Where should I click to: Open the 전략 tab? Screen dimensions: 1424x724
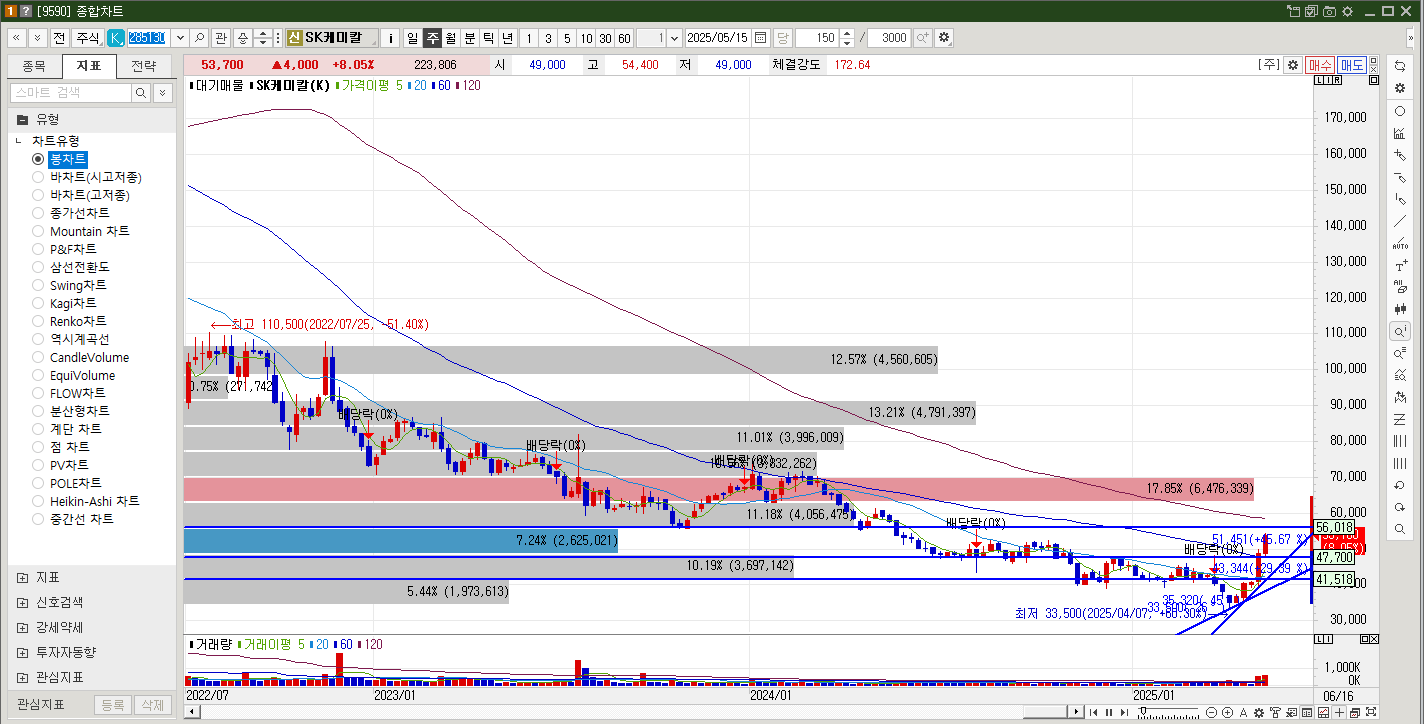click(x=144, y=67)
